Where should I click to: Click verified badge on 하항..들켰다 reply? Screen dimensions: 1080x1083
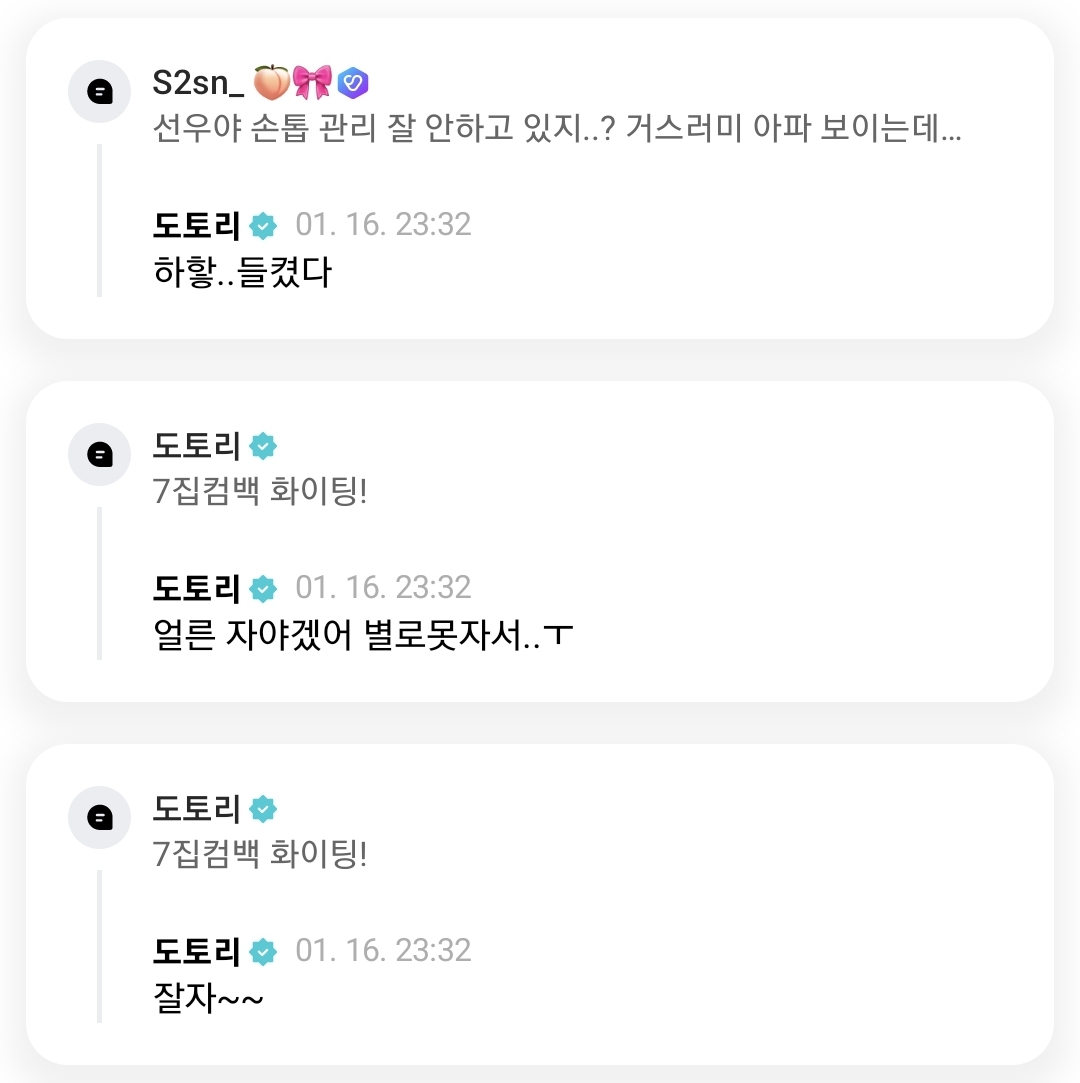pos(263,226)
